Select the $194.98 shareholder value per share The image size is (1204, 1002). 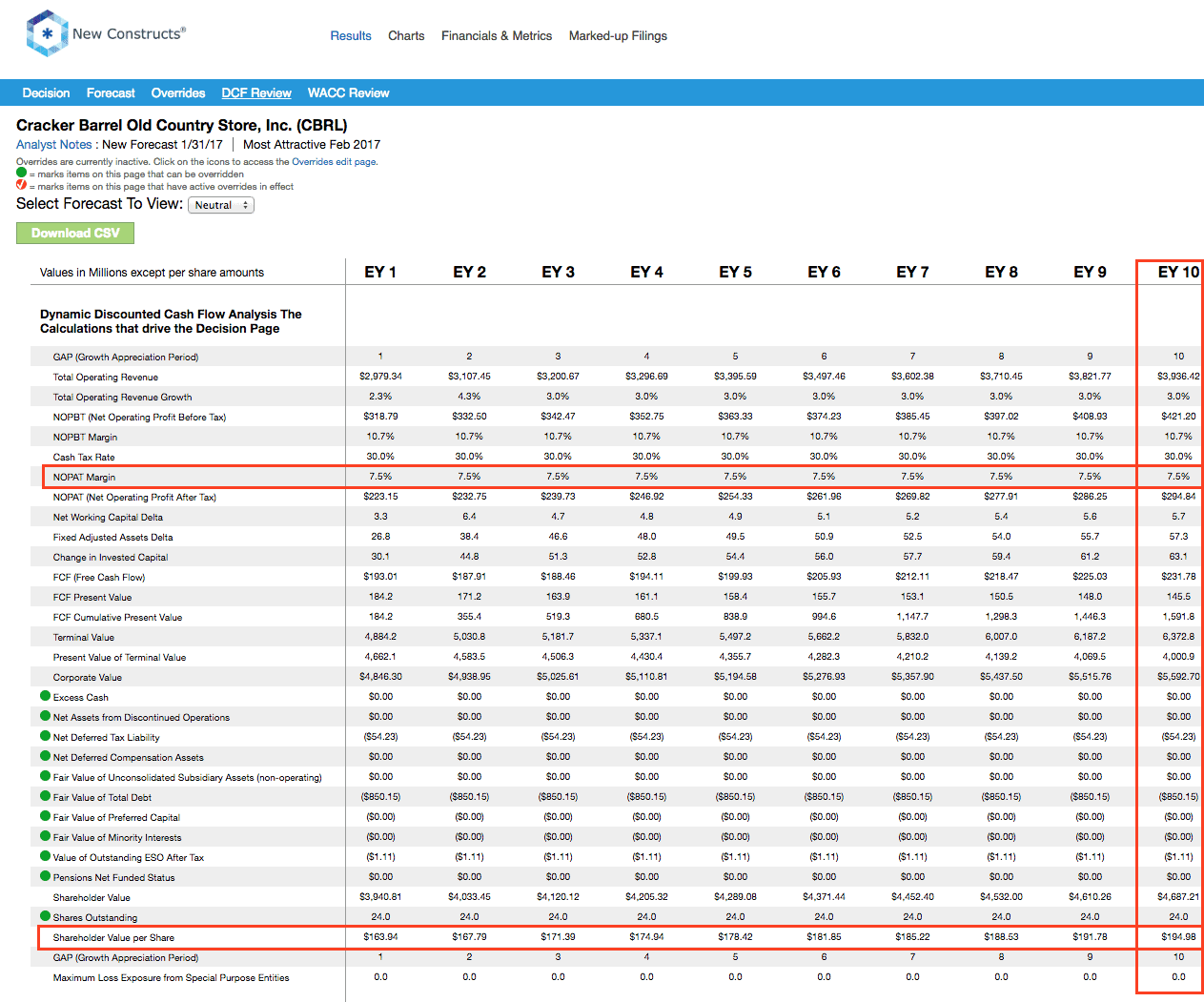[1178, 937]
